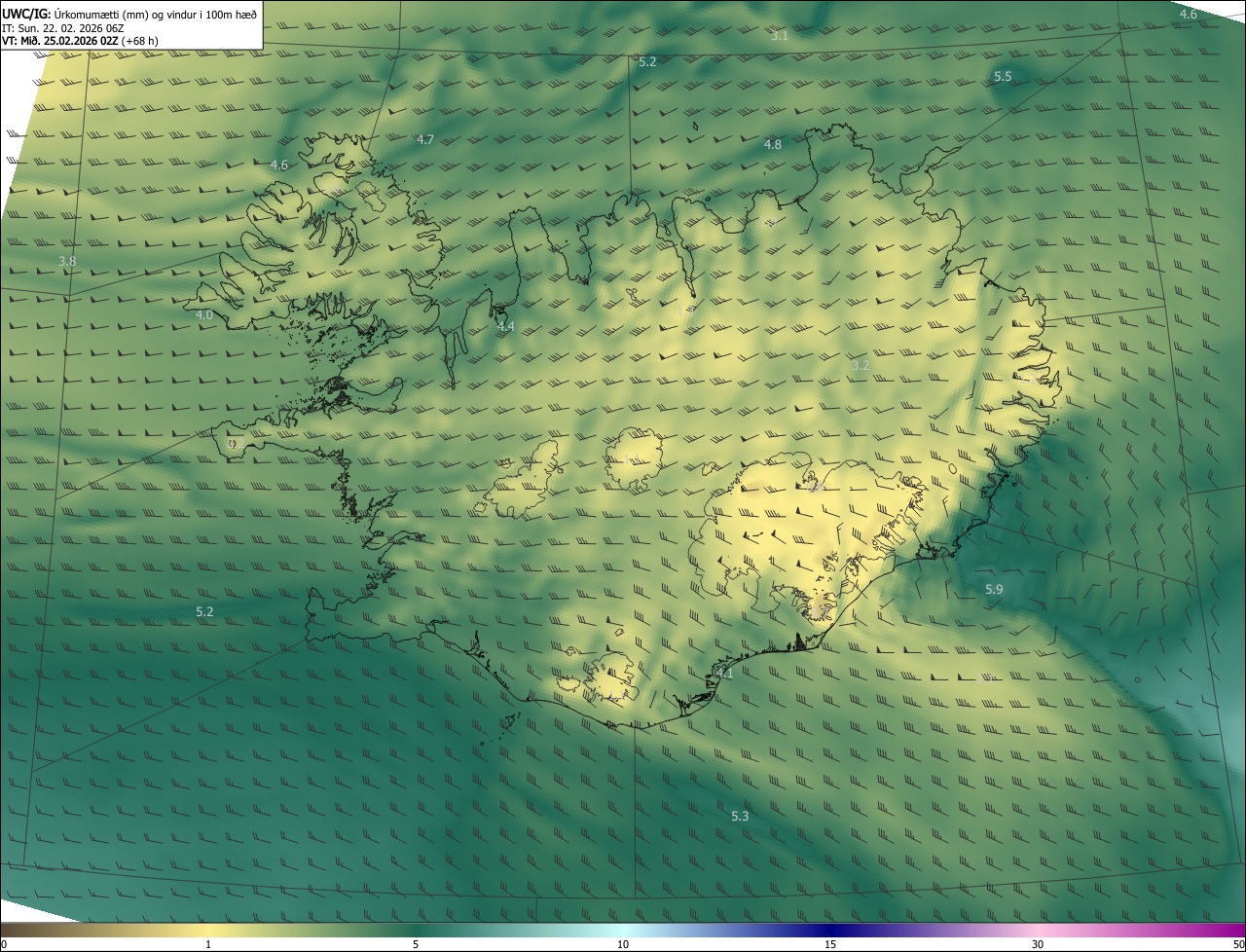1246x952 pixels.
Task: Click the 5.5 value label on the map
Action: [x=1003, y=76]
